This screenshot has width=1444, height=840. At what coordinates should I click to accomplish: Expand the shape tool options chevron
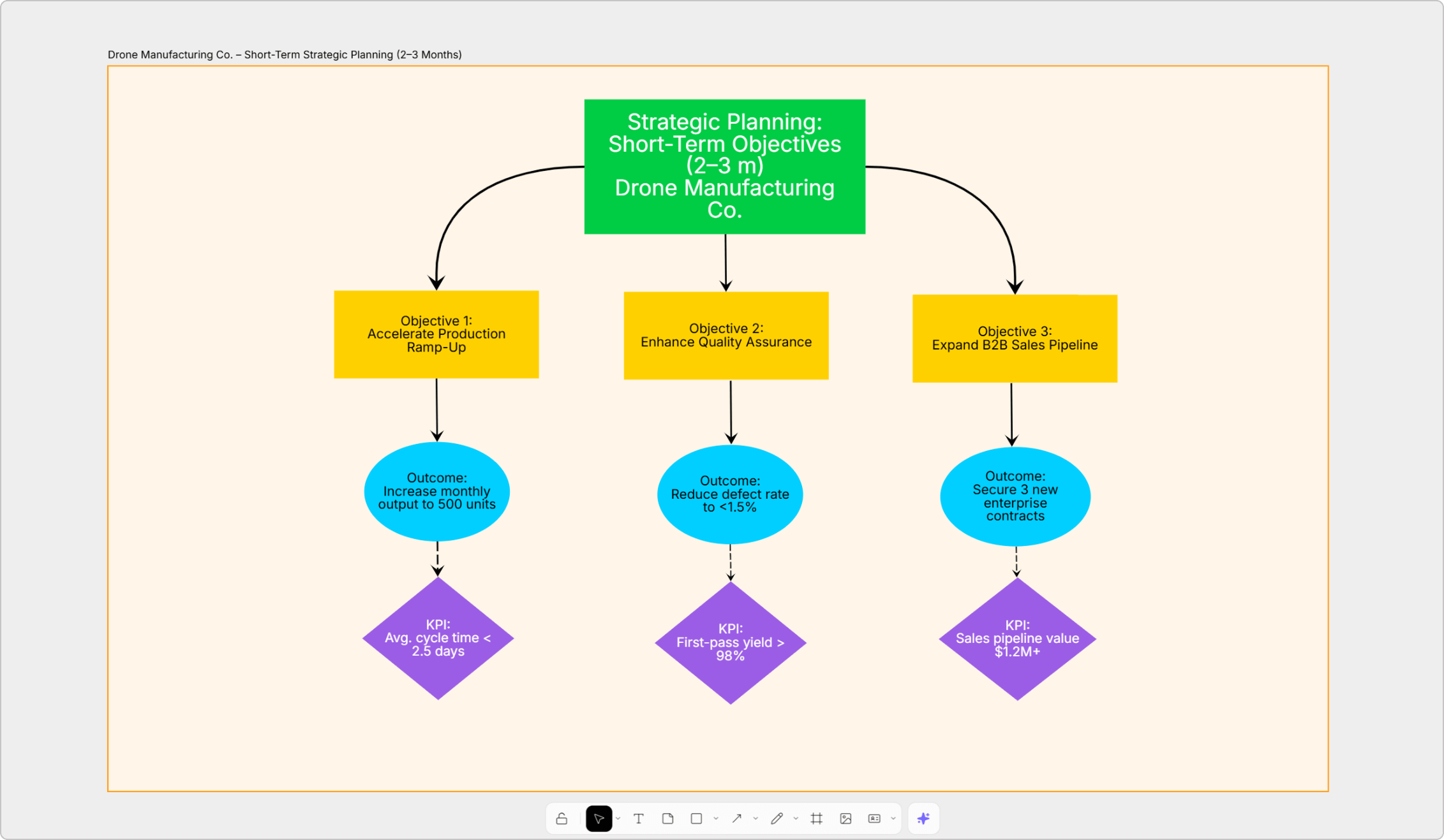(x=716, y=818)
